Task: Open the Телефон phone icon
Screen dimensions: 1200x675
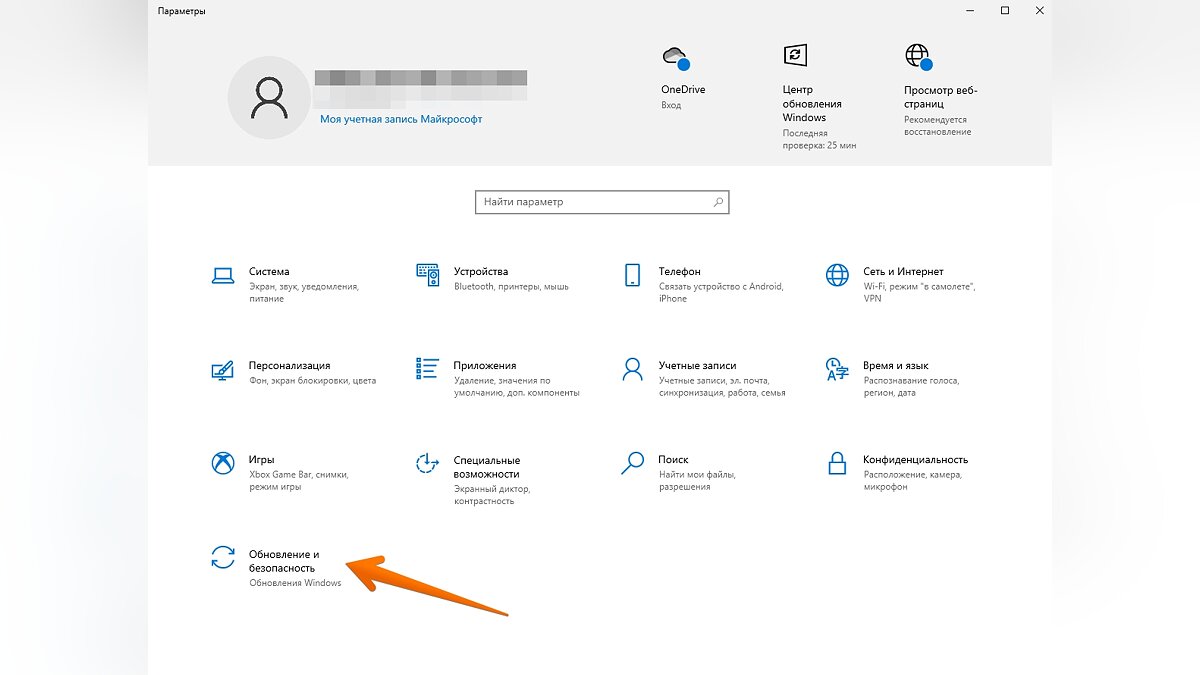Action: 632,276
